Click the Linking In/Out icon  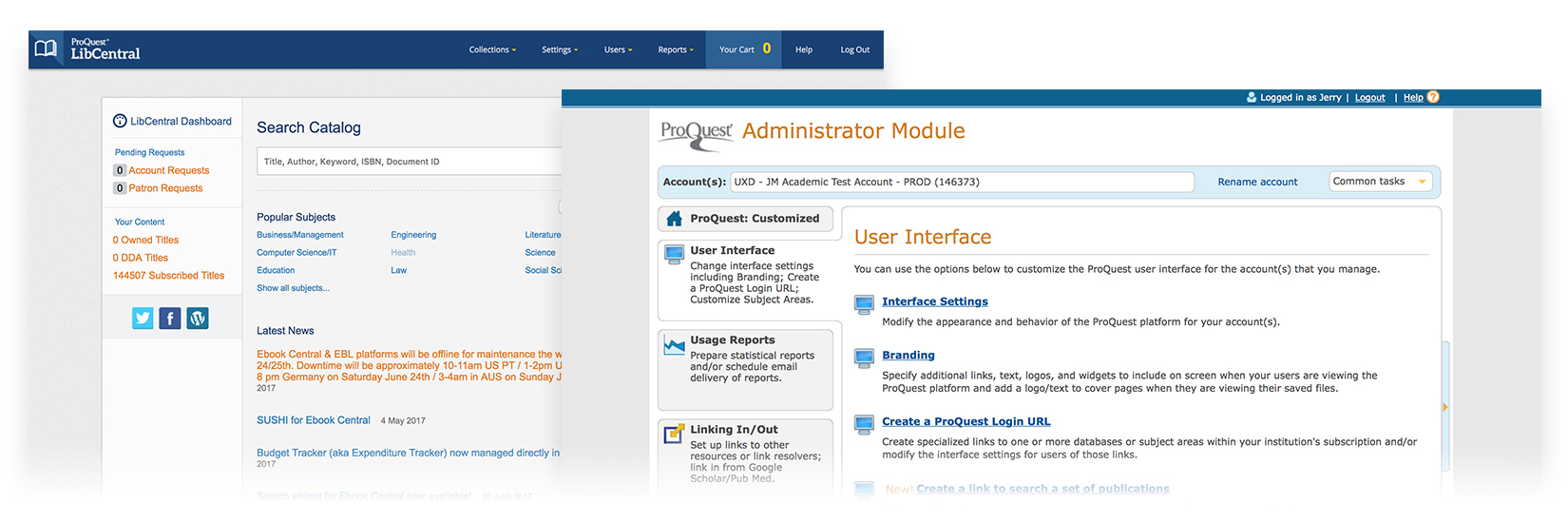(674, 434)
